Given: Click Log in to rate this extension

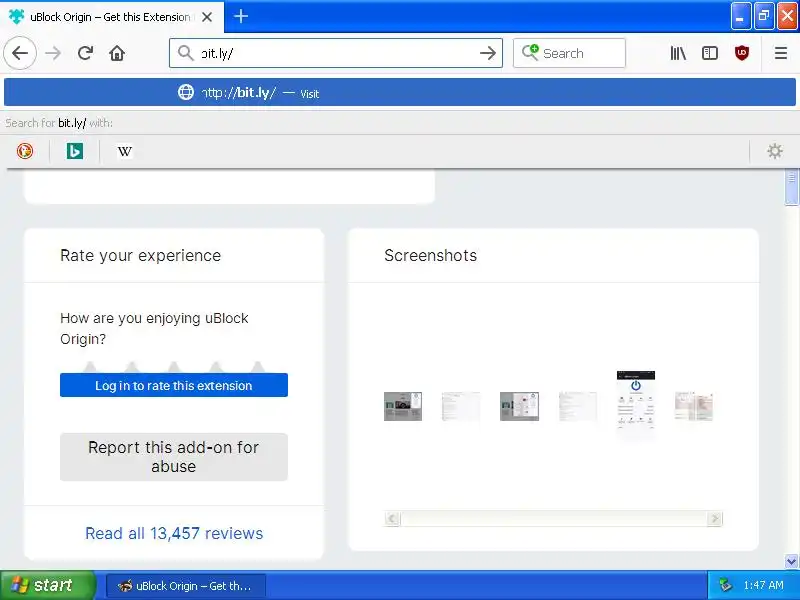Looking at the screenshot, I should pos(174,385).
